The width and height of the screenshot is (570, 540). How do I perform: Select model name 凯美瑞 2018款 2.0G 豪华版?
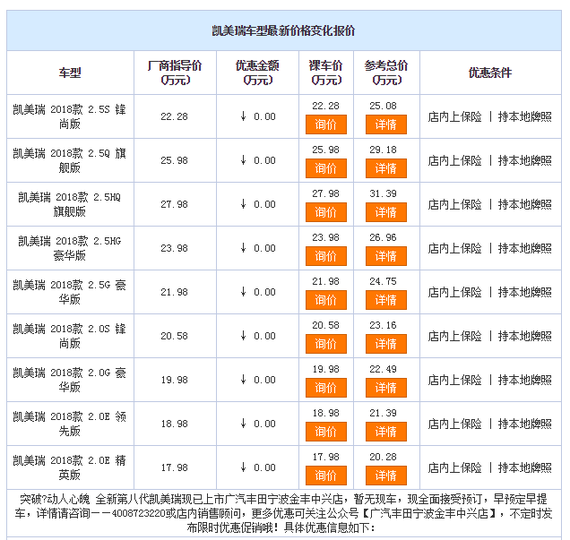pos(69,380)
